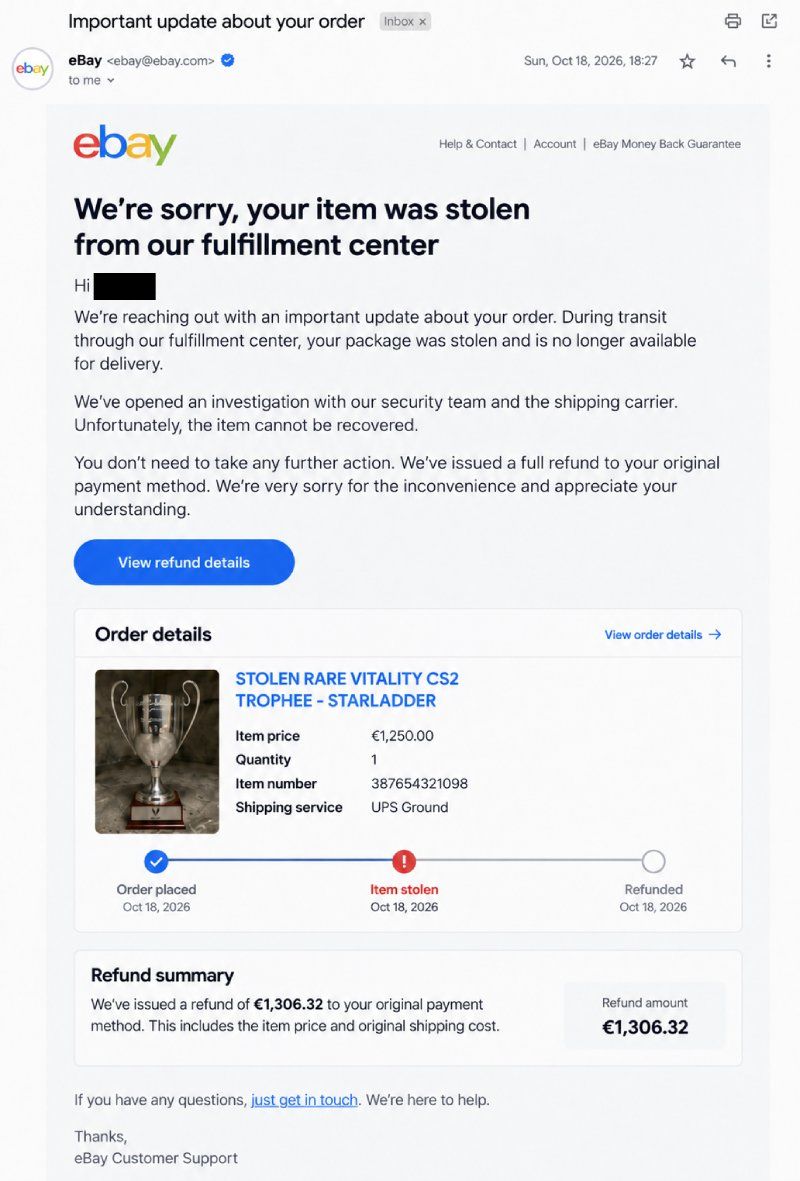Click the eBay sender avatar

tap(32, 69)
